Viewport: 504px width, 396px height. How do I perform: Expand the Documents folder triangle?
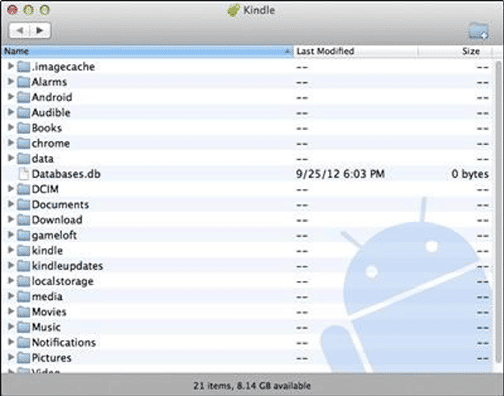click(x=11, y=204)
